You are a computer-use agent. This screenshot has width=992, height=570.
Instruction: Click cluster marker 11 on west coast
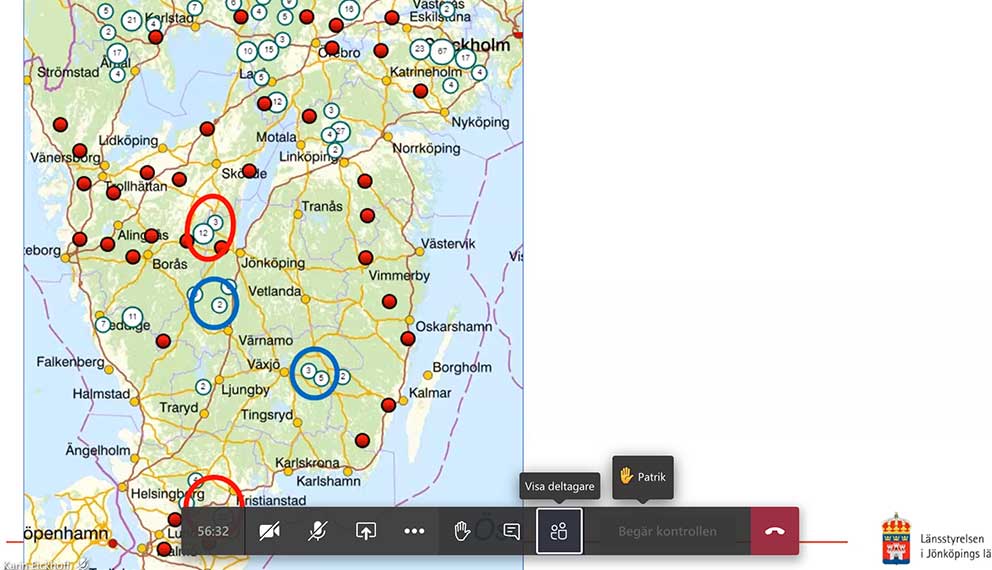pyautogui.click(x=132, y=317)
